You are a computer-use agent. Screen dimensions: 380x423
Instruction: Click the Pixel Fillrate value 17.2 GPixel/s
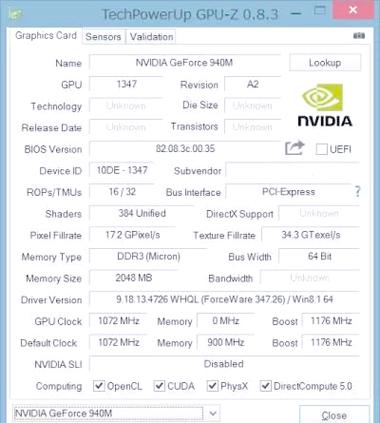point(132,235)
